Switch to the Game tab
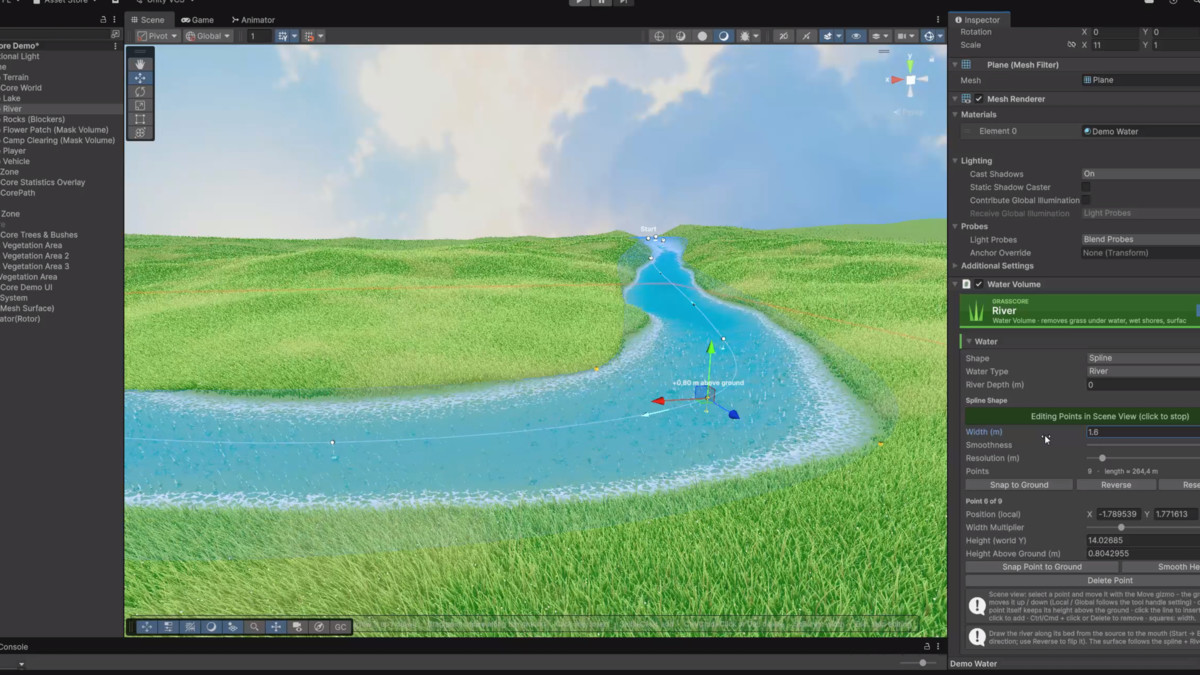1200x675 pixels. click(197, 20)
